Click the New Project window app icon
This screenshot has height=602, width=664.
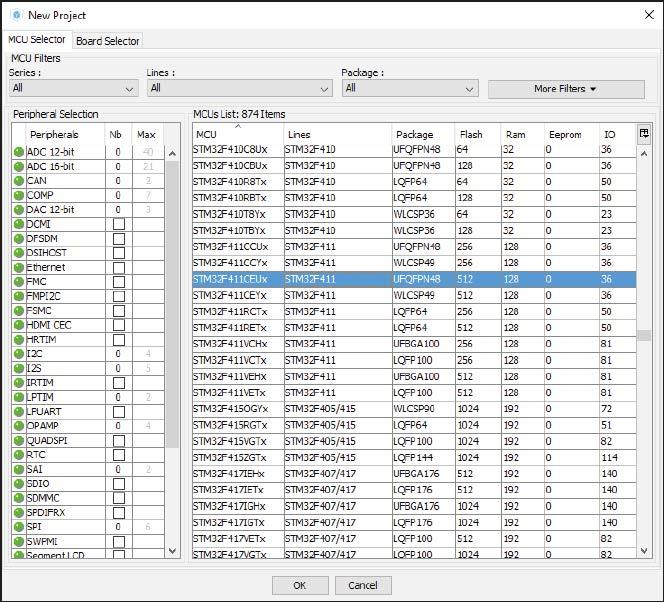coord(17,15)
